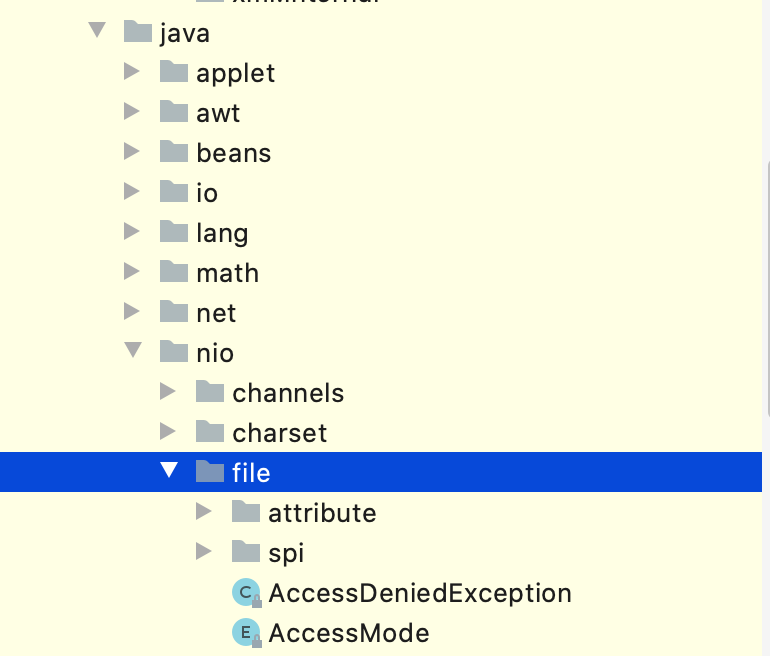Collapse the selected file folder arrow
The height and width of the screenshot is (656, 770).
(x=169, y=471)
